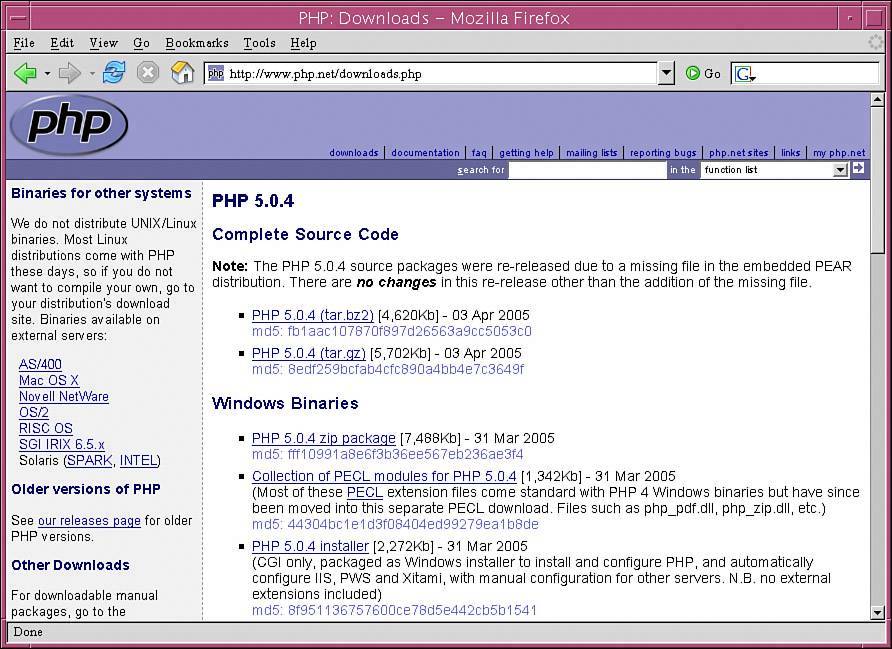Click the 'Windows Binaries' heading

coord(285,403)
